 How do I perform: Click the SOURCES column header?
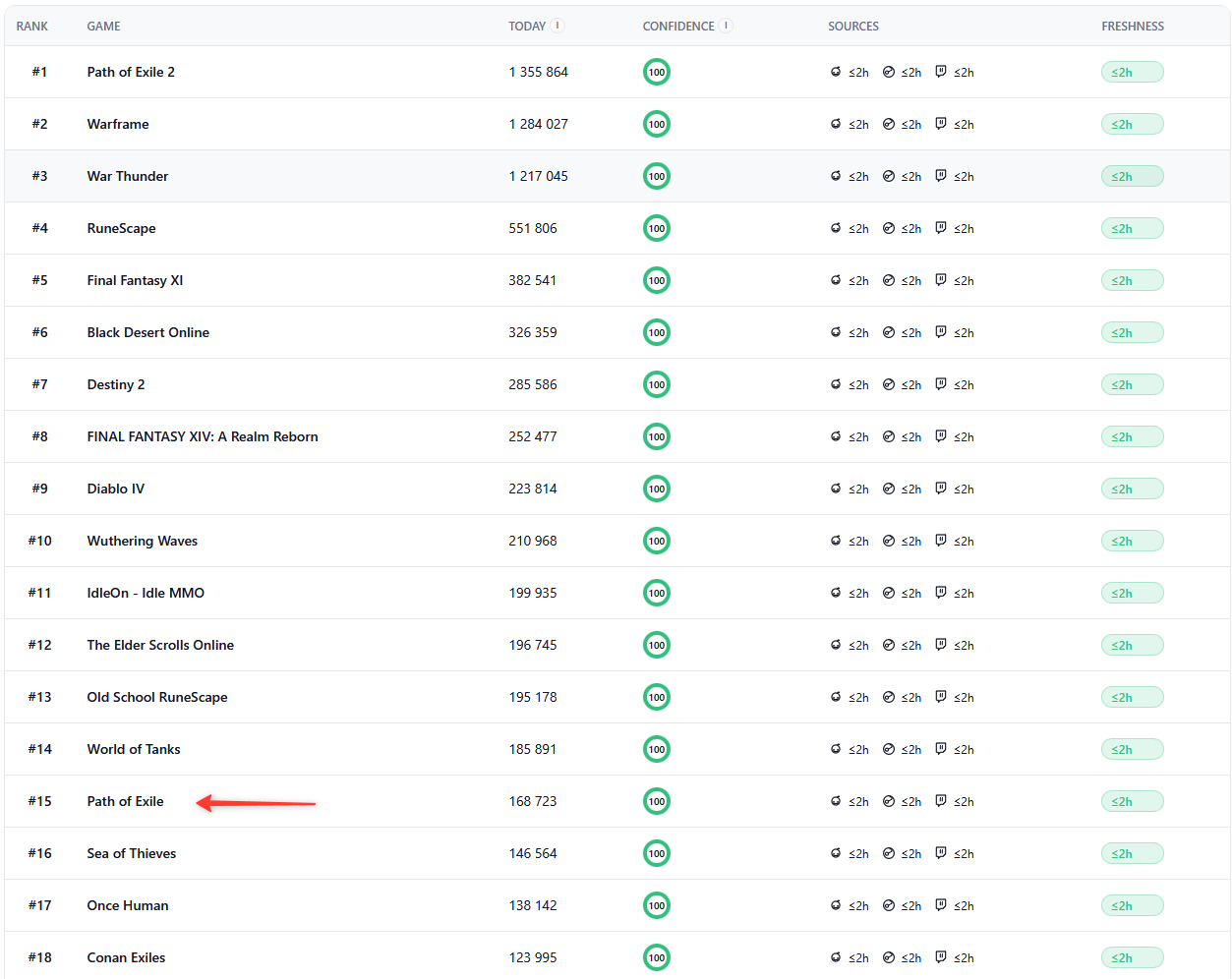[x=853, y=27]
